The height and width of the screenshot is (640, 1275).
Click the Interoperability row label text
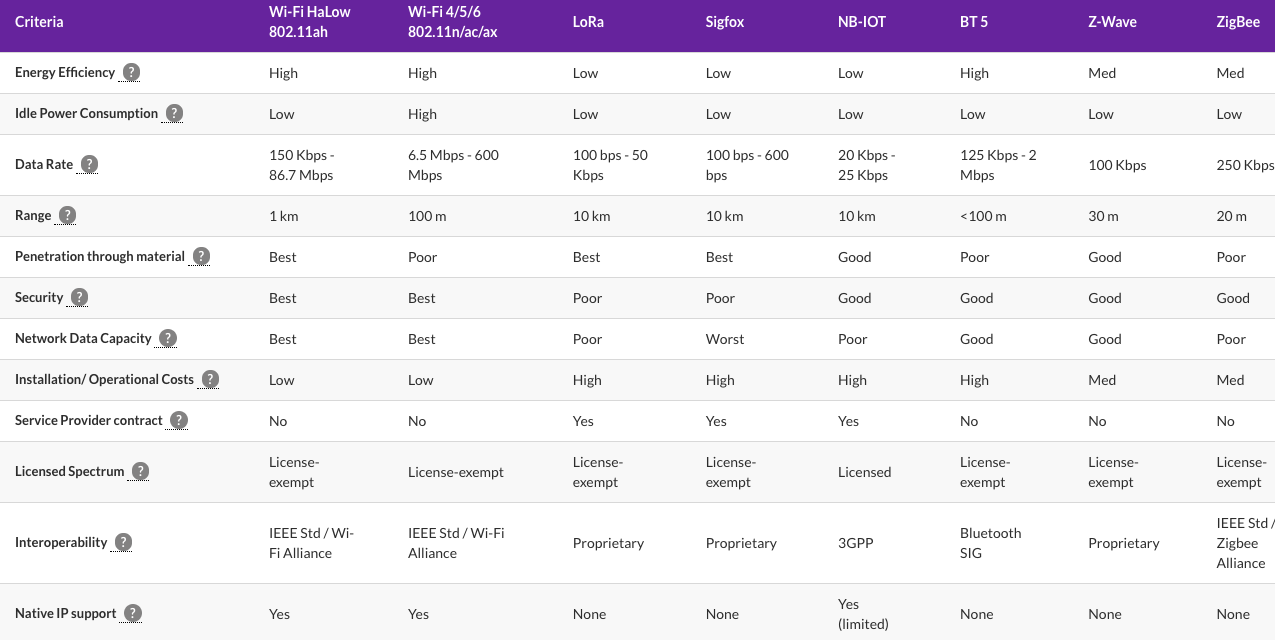point(61,542)
